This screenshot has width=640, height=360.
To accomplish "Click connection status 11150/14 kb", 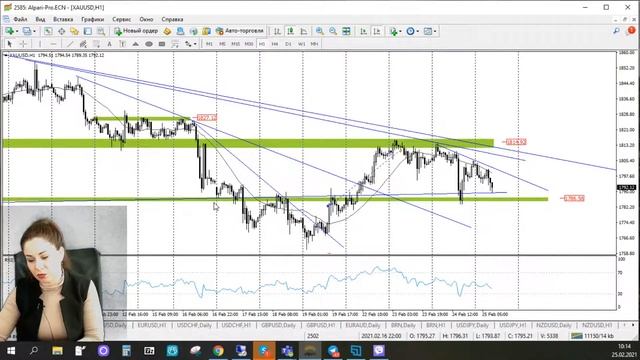I will (x=592, y=336).
